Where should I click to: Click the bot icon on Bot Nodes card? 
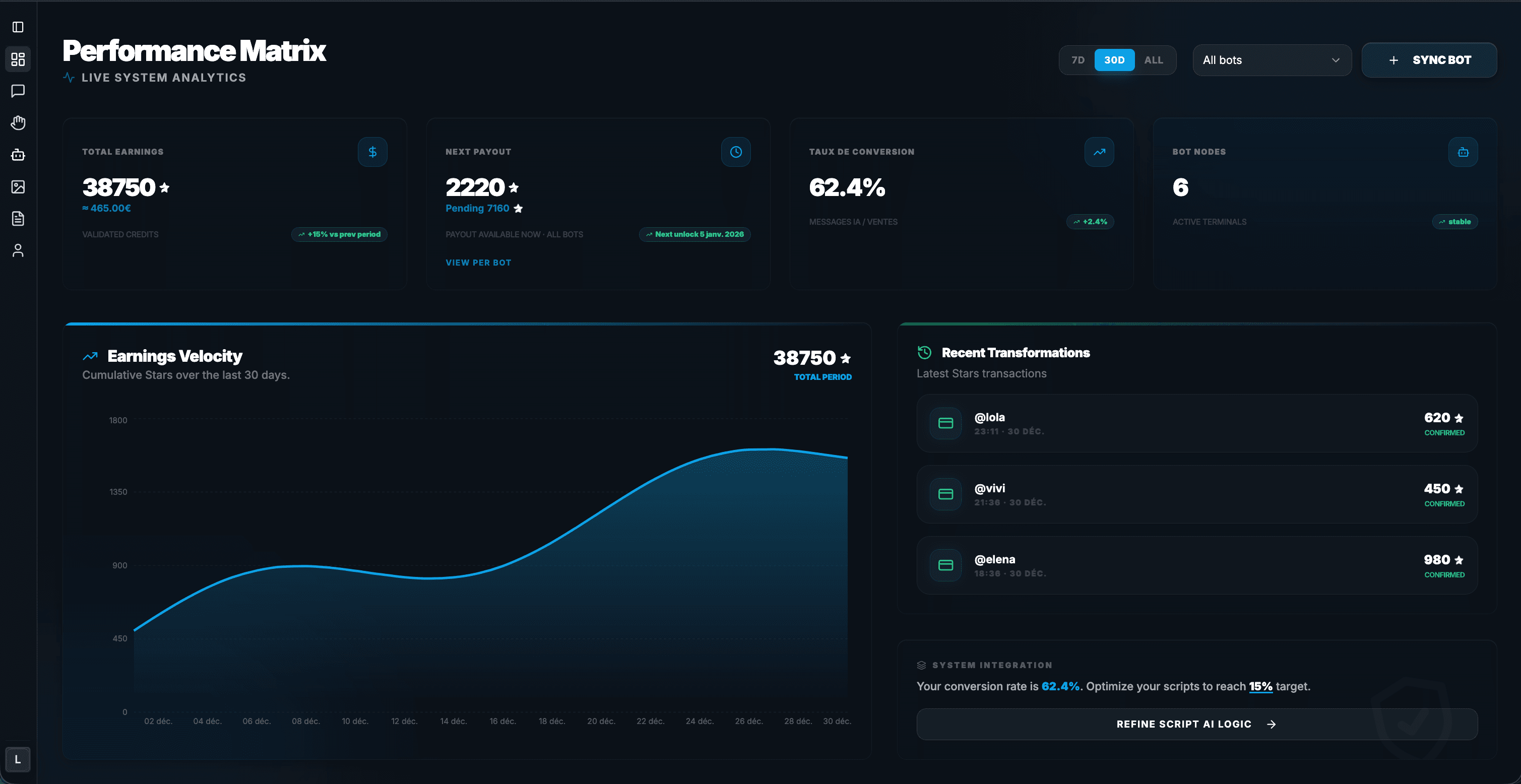(1463, 152)
